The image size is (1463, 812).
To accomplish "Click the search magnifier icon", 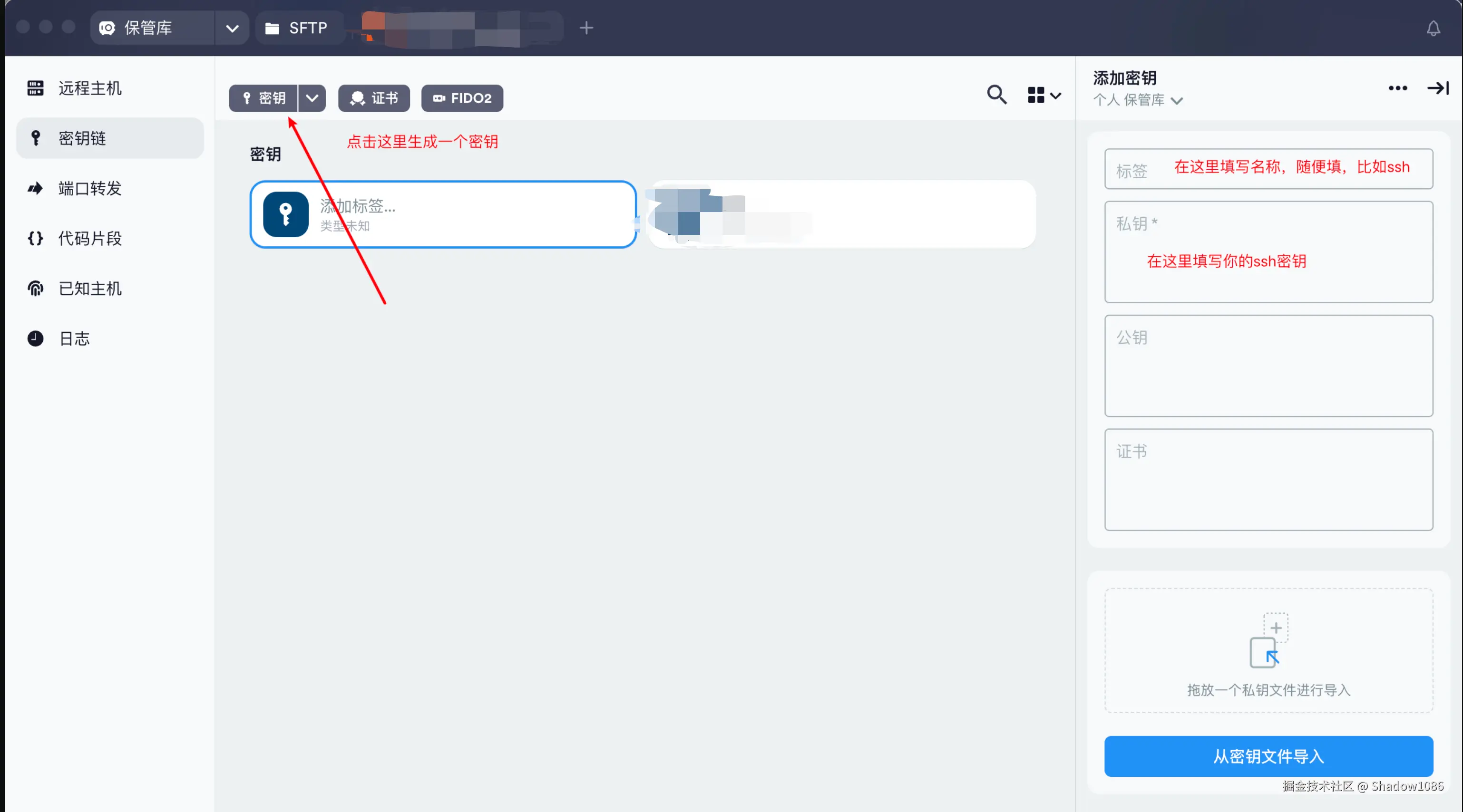I will pyautogui.click(x=996, y=94).
